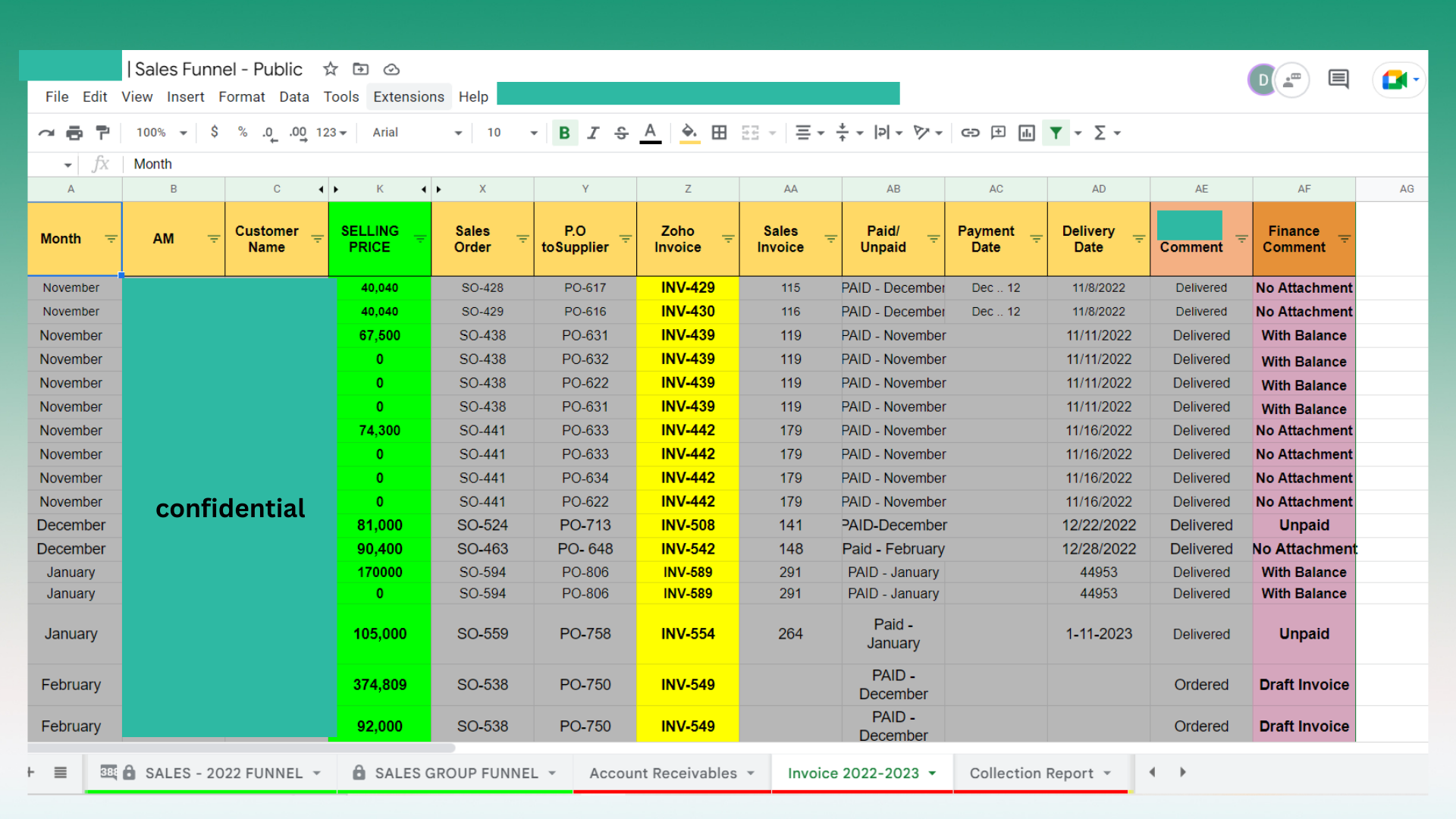This screenshot has height=819, width=1456.
Task: Toggle strikethrough formatting
Action: [x=621, y=133]
